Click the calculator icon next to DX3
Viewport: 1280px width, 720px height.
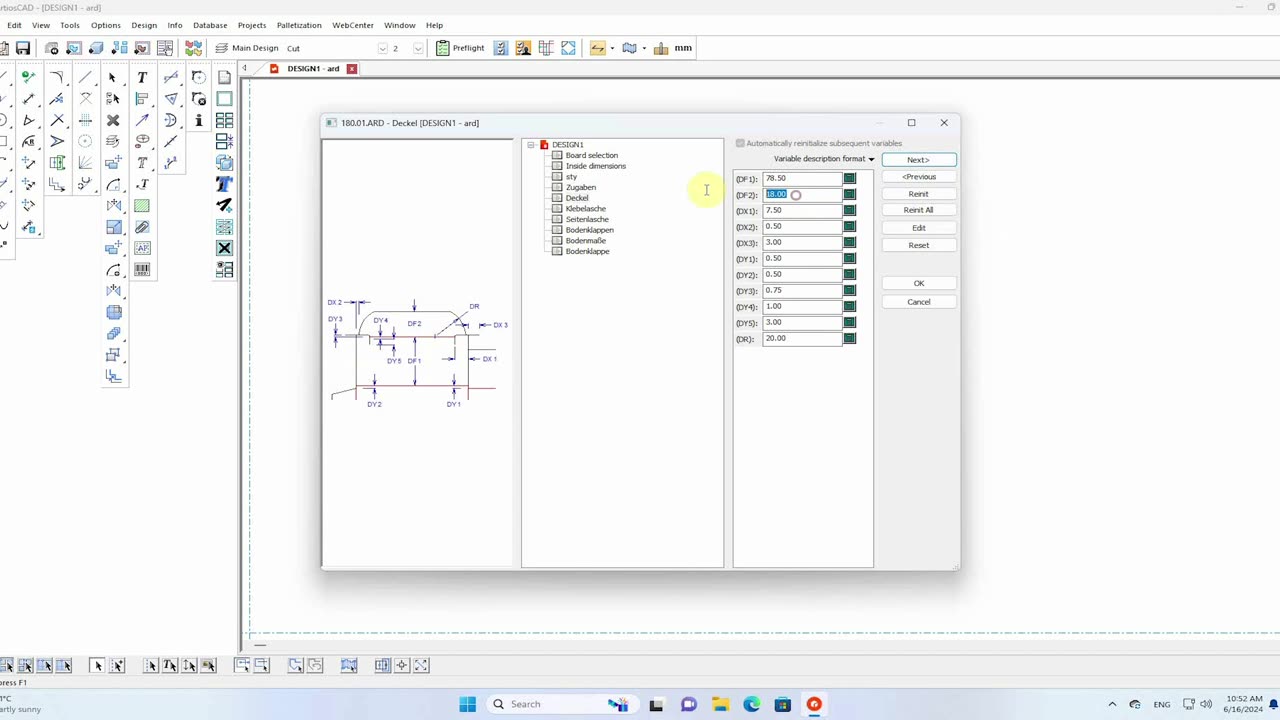850,242
